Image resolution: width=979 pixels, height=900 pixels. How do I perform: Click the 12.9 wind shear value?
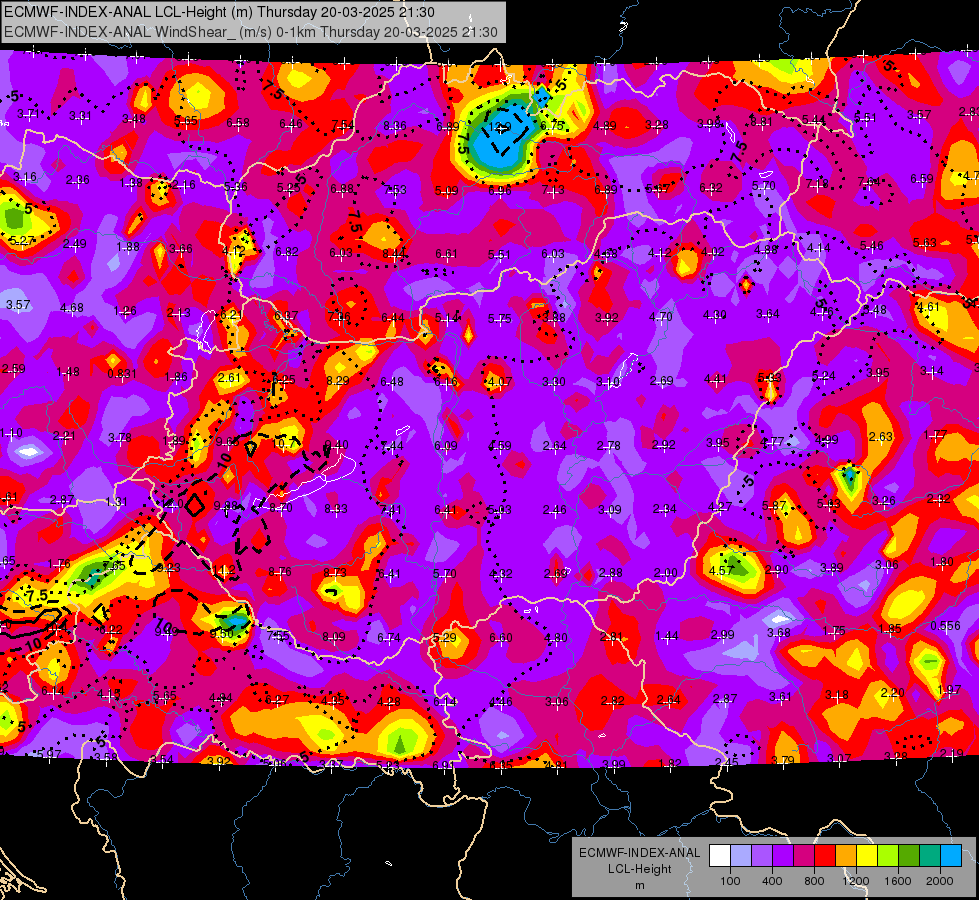tap(499, 127)
